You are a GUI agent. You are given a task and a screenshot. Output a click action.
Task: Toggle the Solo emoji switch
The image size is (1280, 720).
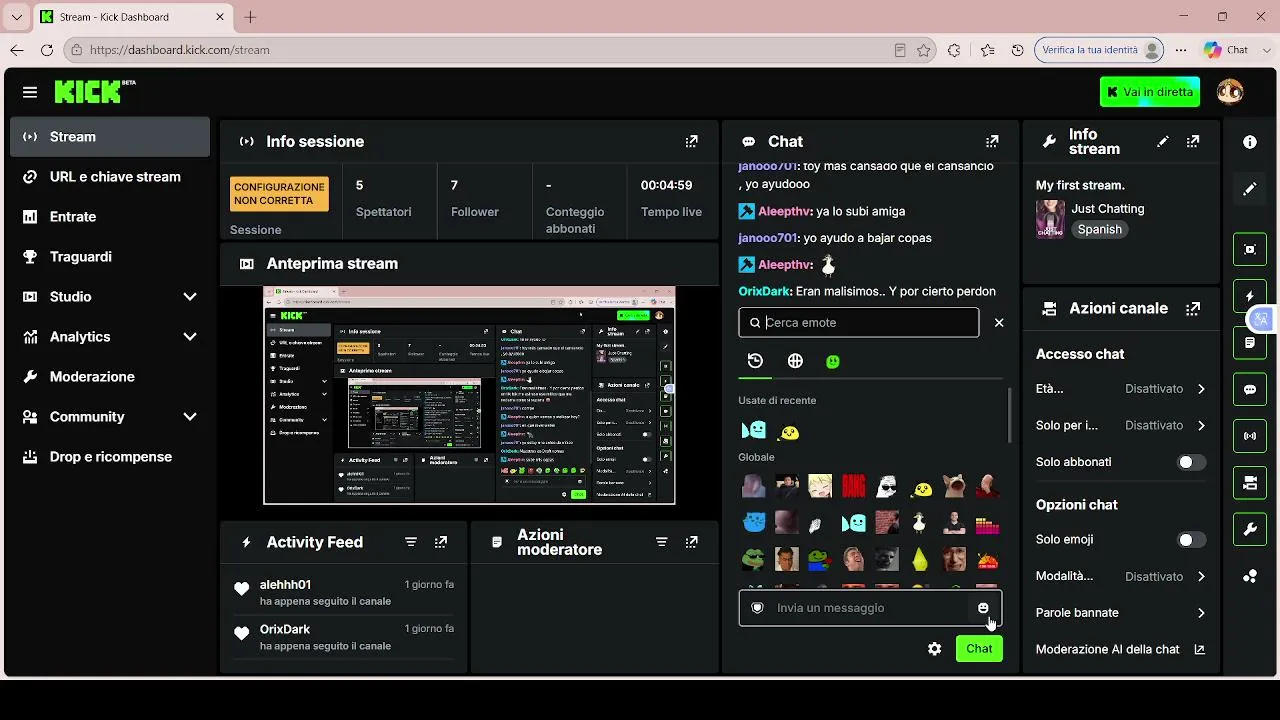(1191, 540)
